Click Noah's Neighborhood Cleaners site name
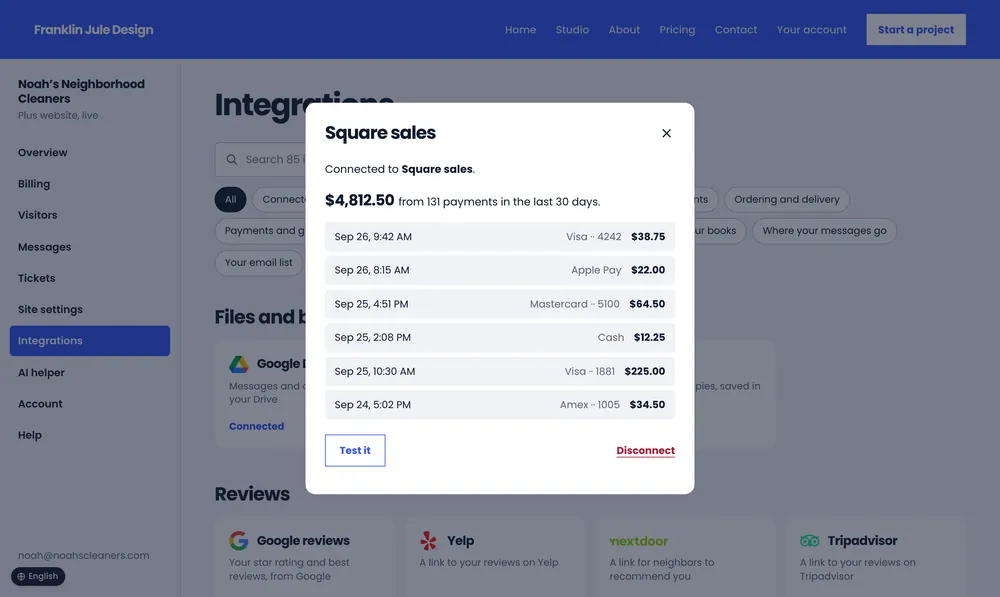The height and width of the screenshot is (597, 1000). click(x=81, y=91)
